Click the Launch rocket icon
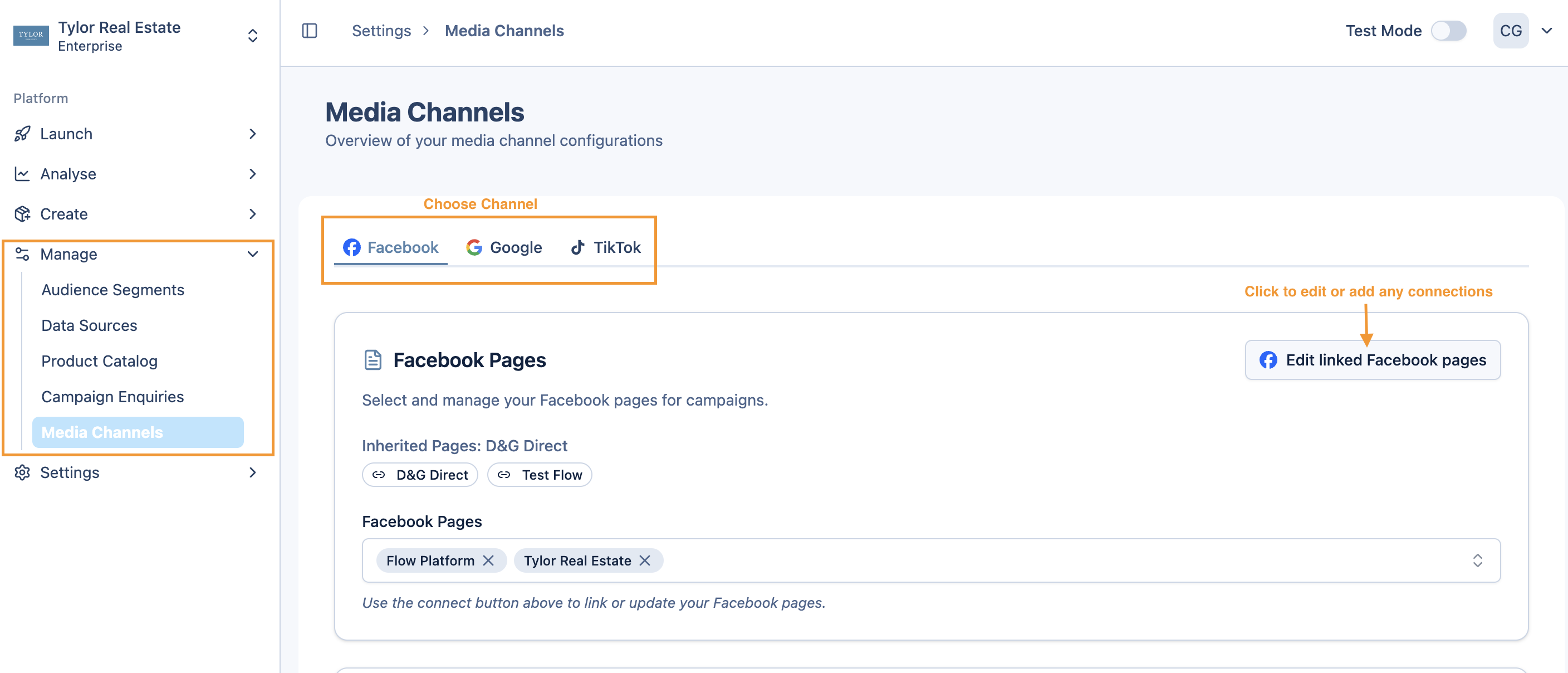Image resolution: width=1568 pixels, height=673 pixels. [x=22, y=133]
